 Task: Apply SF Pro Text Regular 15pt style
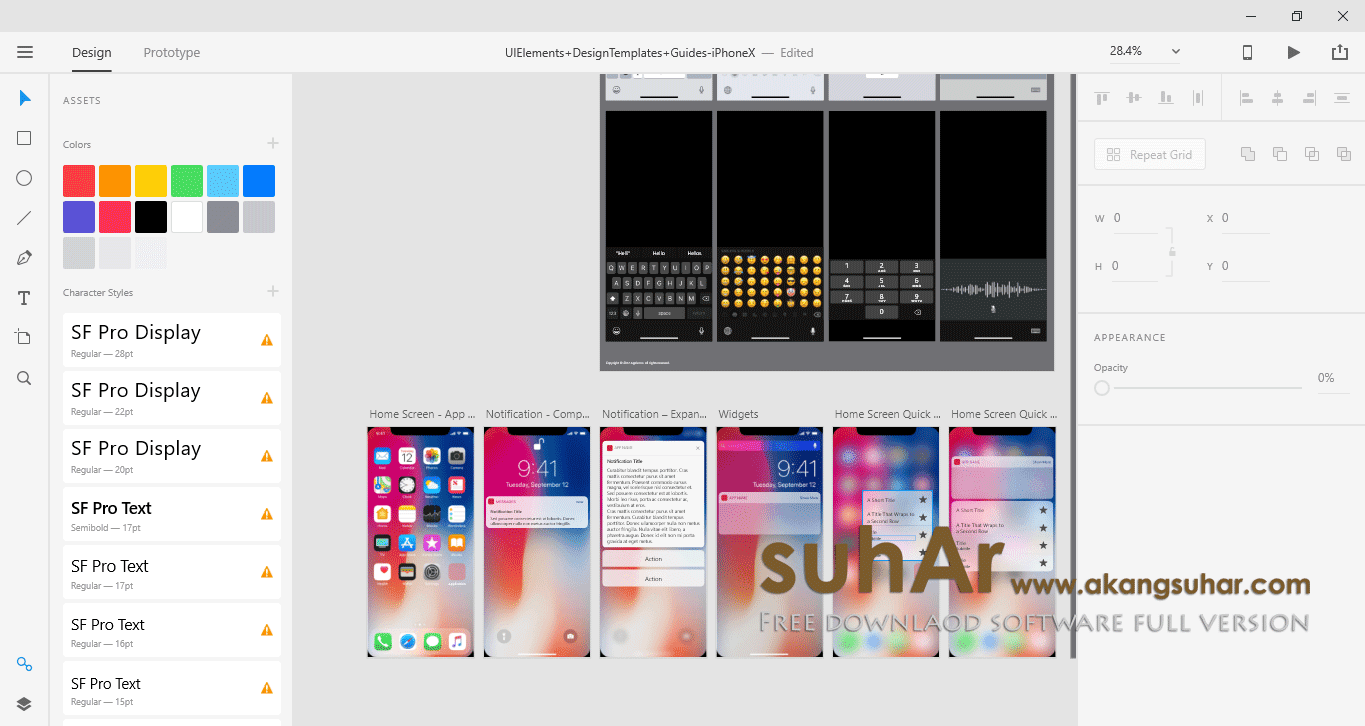(172, 689)
